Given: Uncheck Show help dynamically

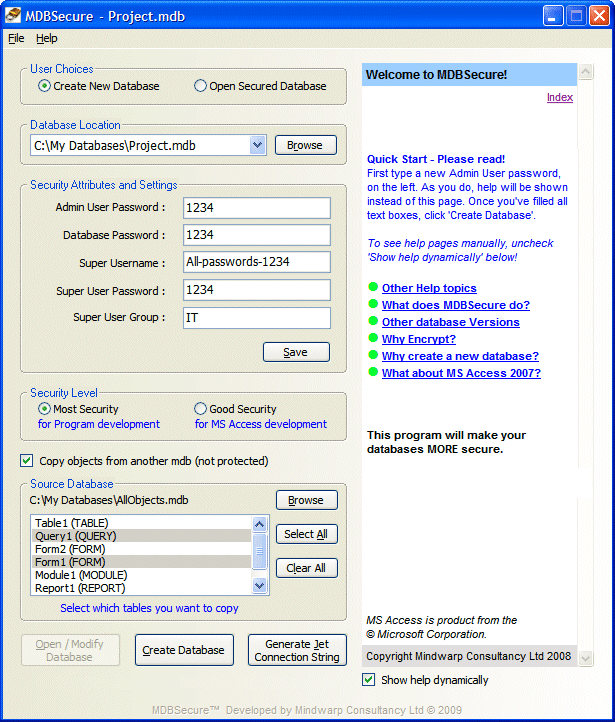Looking at the screenshot, I should [368, 680].
